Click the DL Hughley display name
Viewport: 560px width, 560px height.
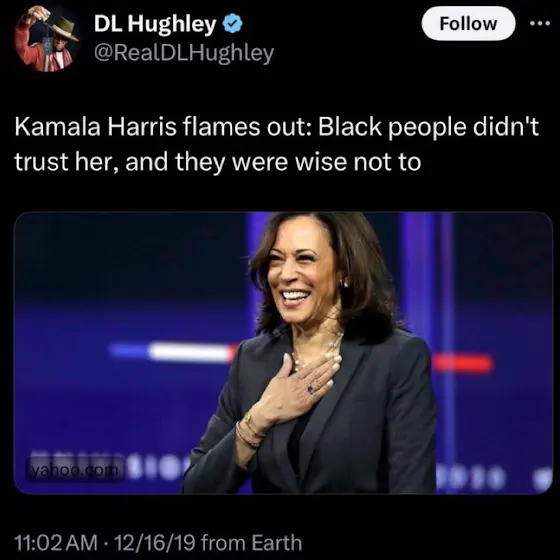155,24
